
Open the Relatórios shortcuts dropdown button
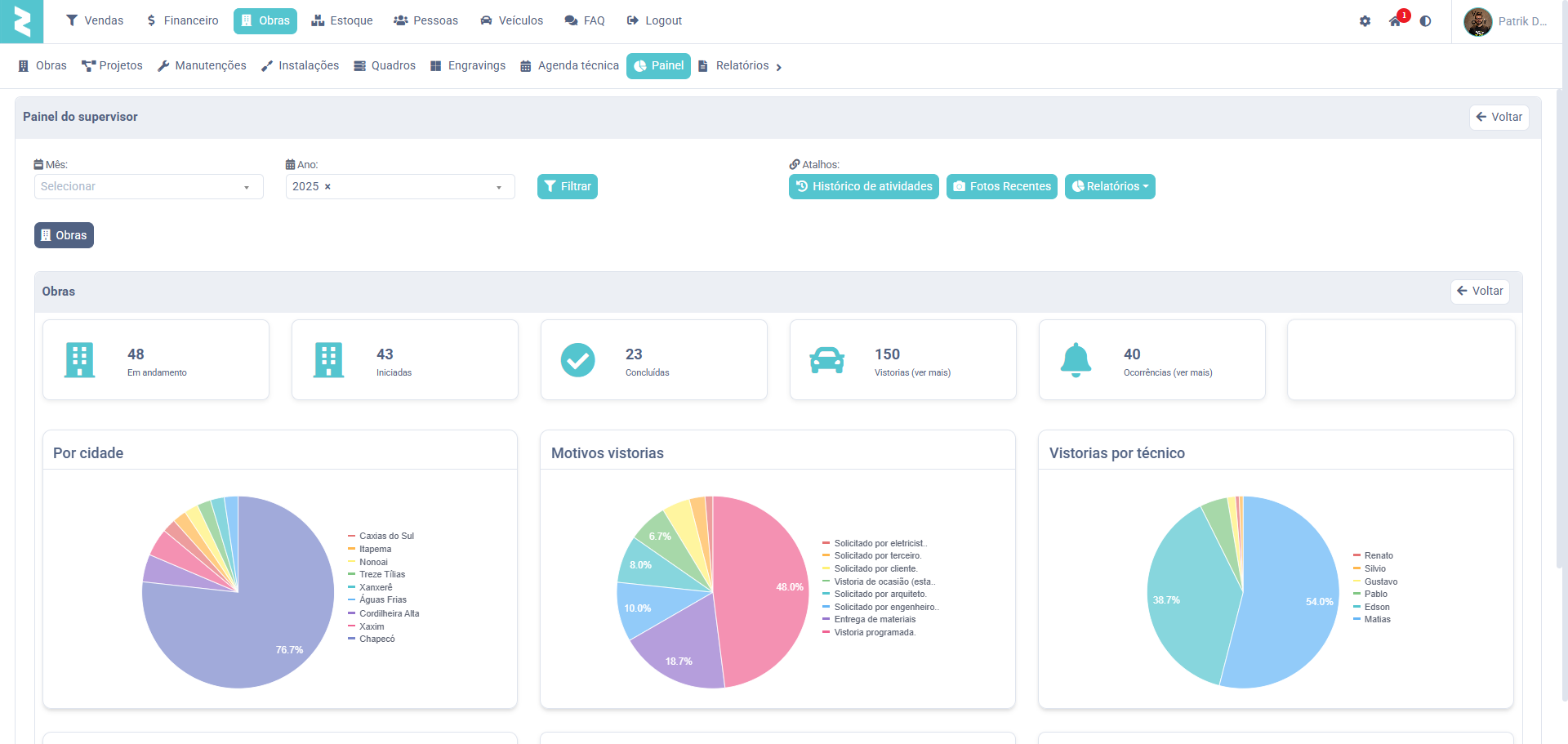coord(1109,187)
